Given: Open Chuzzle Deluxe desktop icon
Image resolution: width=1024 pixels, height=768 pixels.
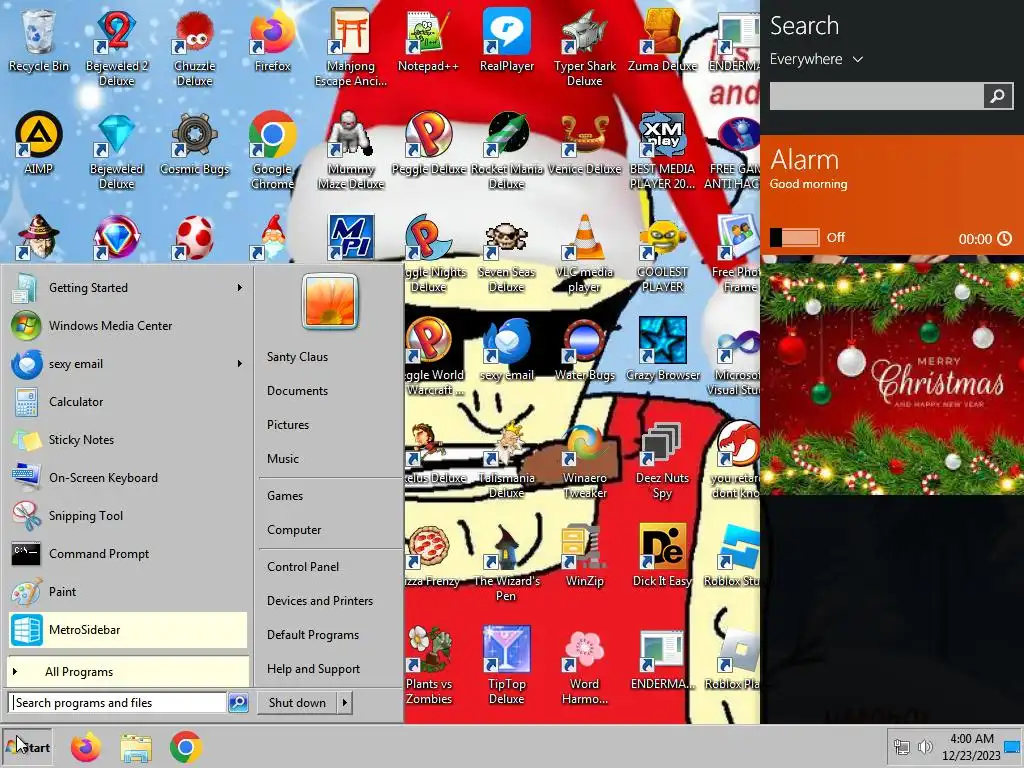Looking at the screenshot, I should pyautogui.click(x=195, y=48).
